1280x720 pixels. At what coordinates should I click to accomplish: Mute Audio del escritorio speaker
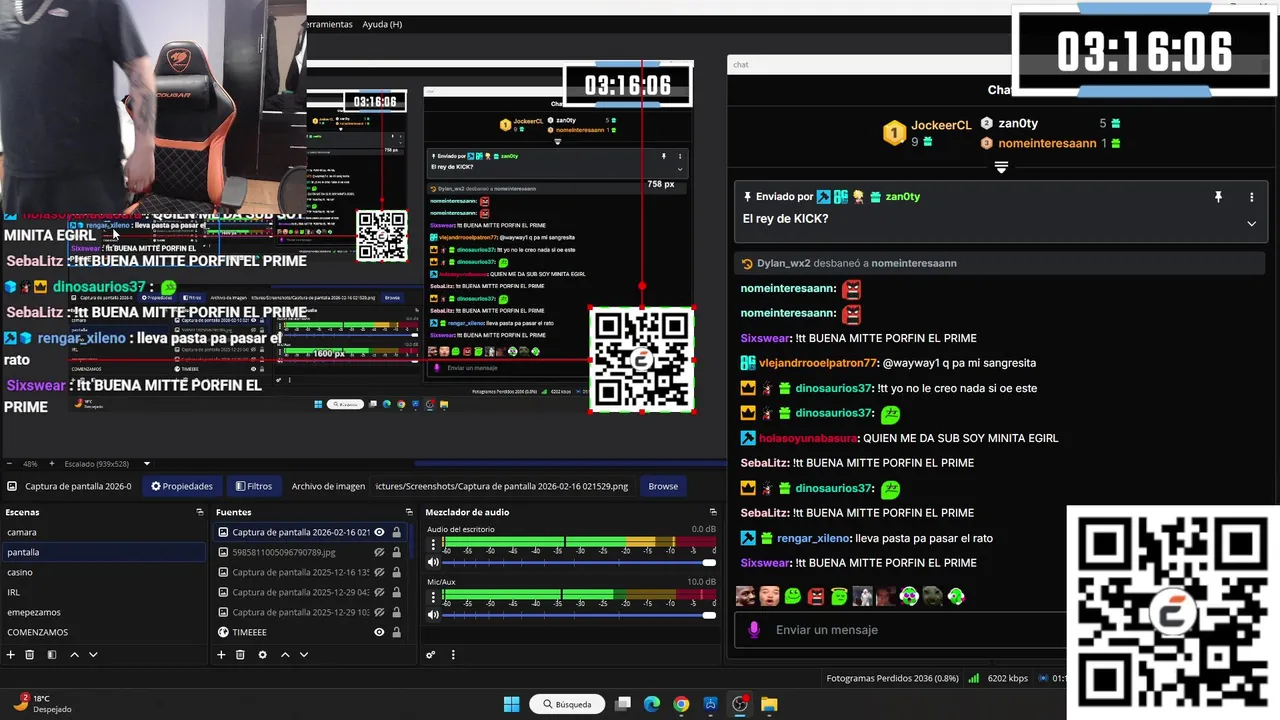[433, 563]
